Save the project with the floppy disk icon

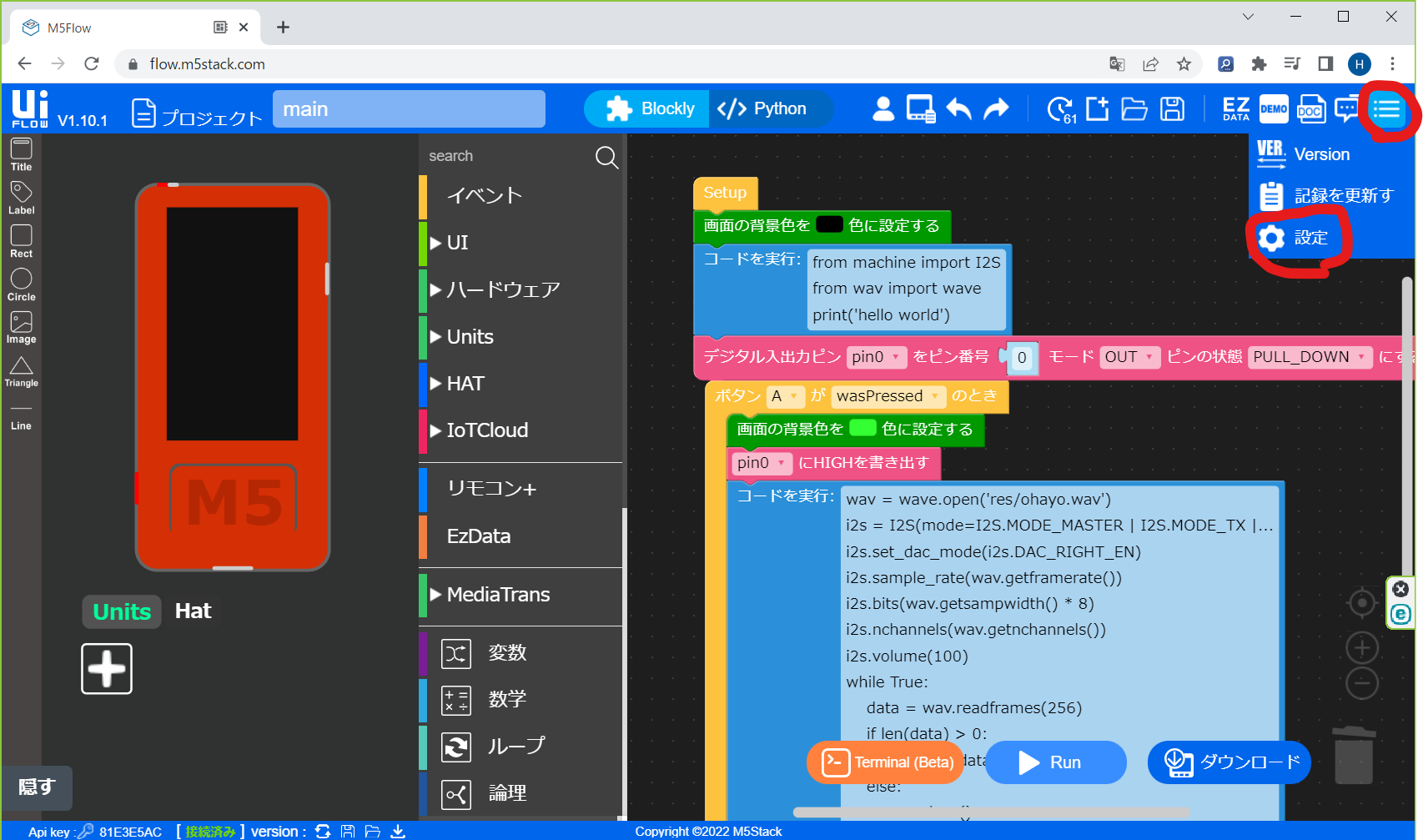[x=1172, y=108]
